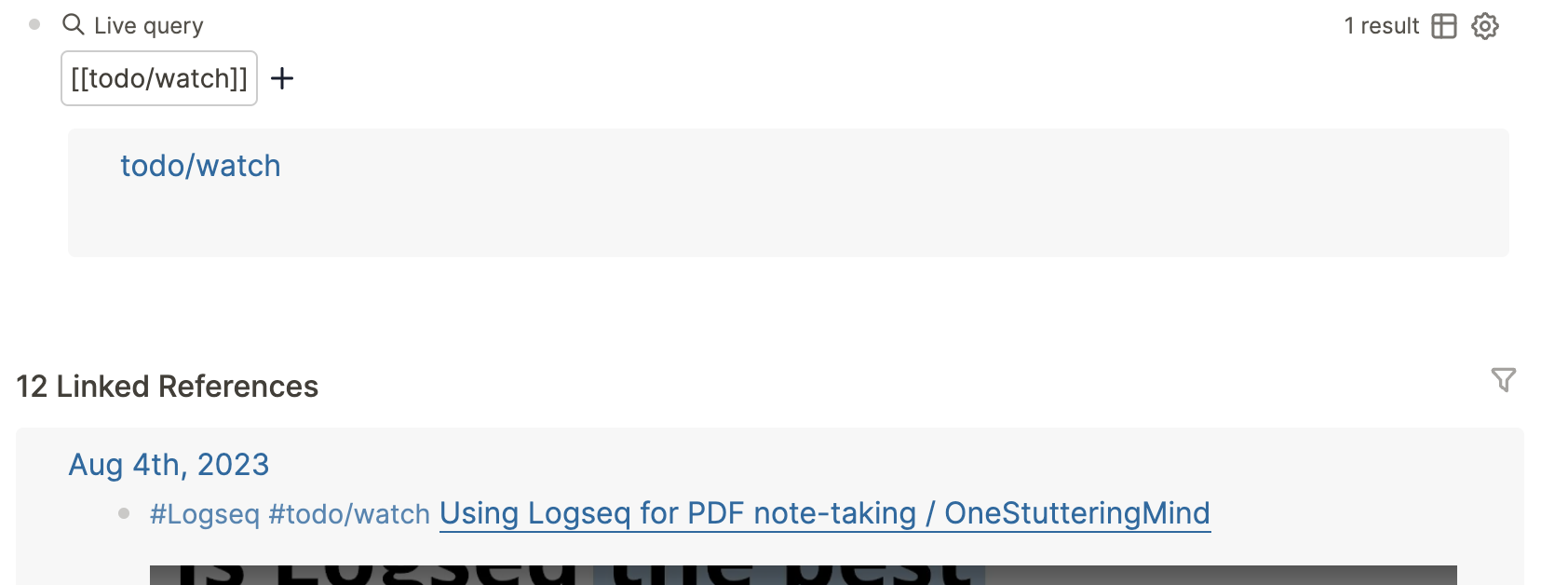Click the Live query header label
The image size is (1568, 585).
pyautogui.click(x=149, y=25)
